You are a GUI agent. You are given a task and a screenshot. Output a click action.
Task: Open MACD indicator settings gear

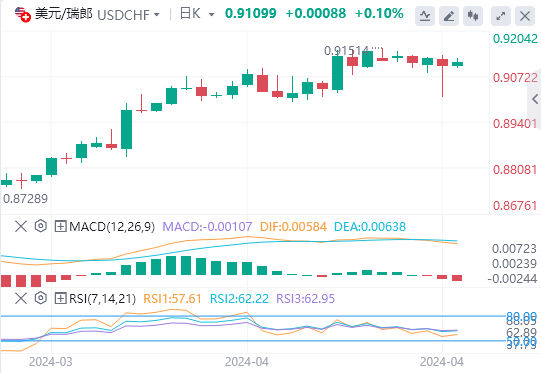(x=41, y=226)
